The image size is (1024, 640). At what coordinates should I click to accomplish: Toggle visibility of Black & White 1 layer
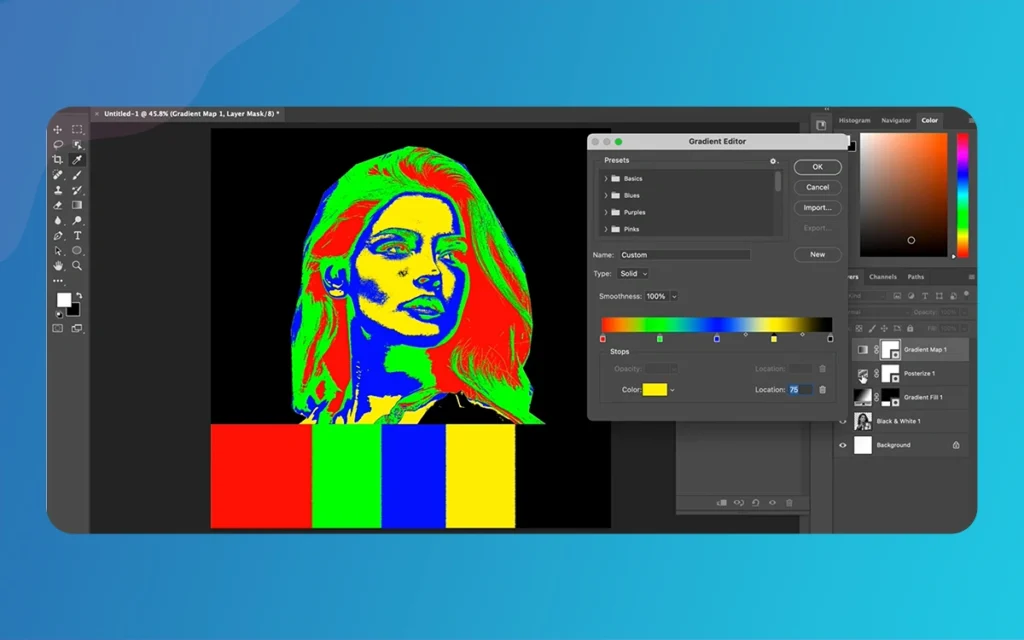842,421
